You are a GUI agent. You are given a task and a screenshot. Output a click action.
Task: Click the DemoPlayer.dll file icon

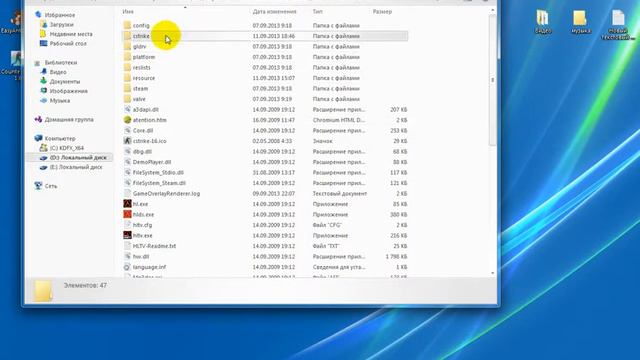tap(127, 162)
